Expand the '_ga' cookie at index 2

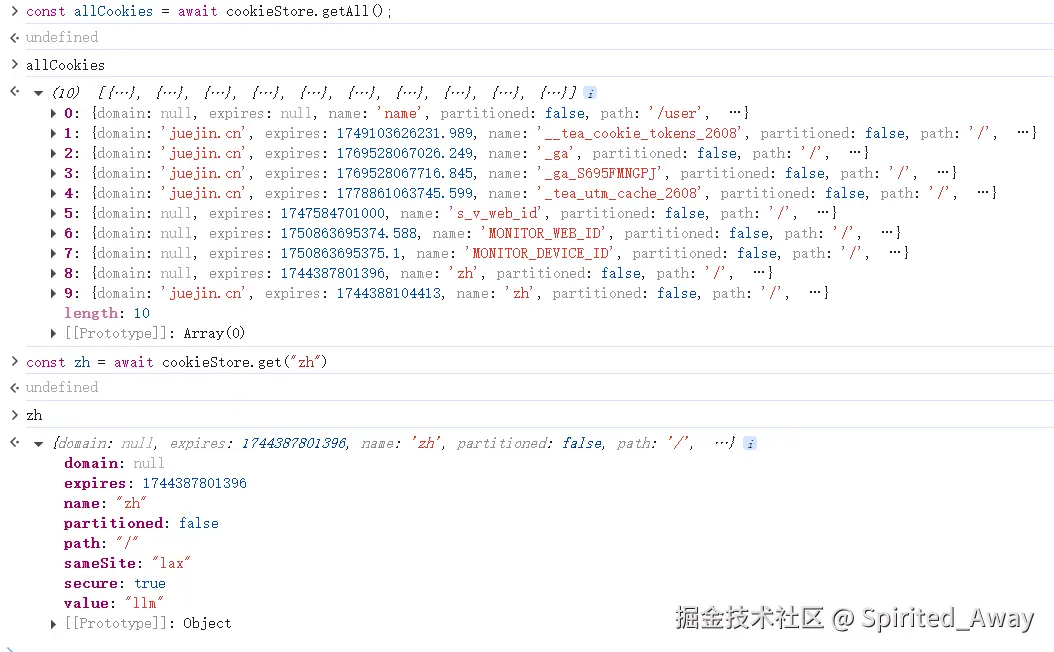coord(54,153)
